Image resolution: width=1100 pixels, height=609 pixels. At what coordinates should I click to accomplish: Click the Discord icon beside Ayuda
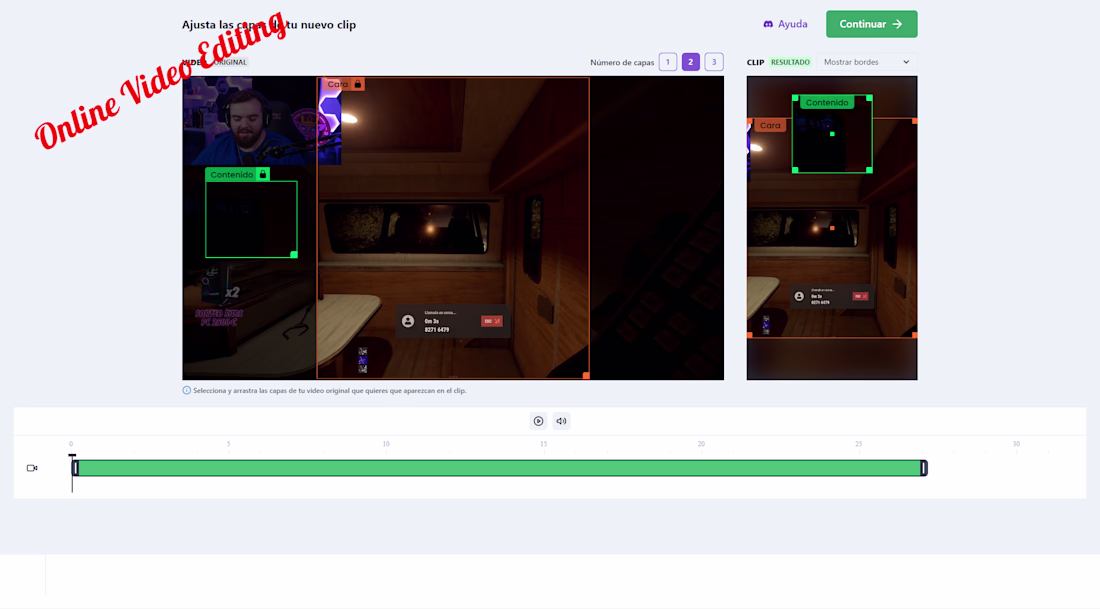768,24
